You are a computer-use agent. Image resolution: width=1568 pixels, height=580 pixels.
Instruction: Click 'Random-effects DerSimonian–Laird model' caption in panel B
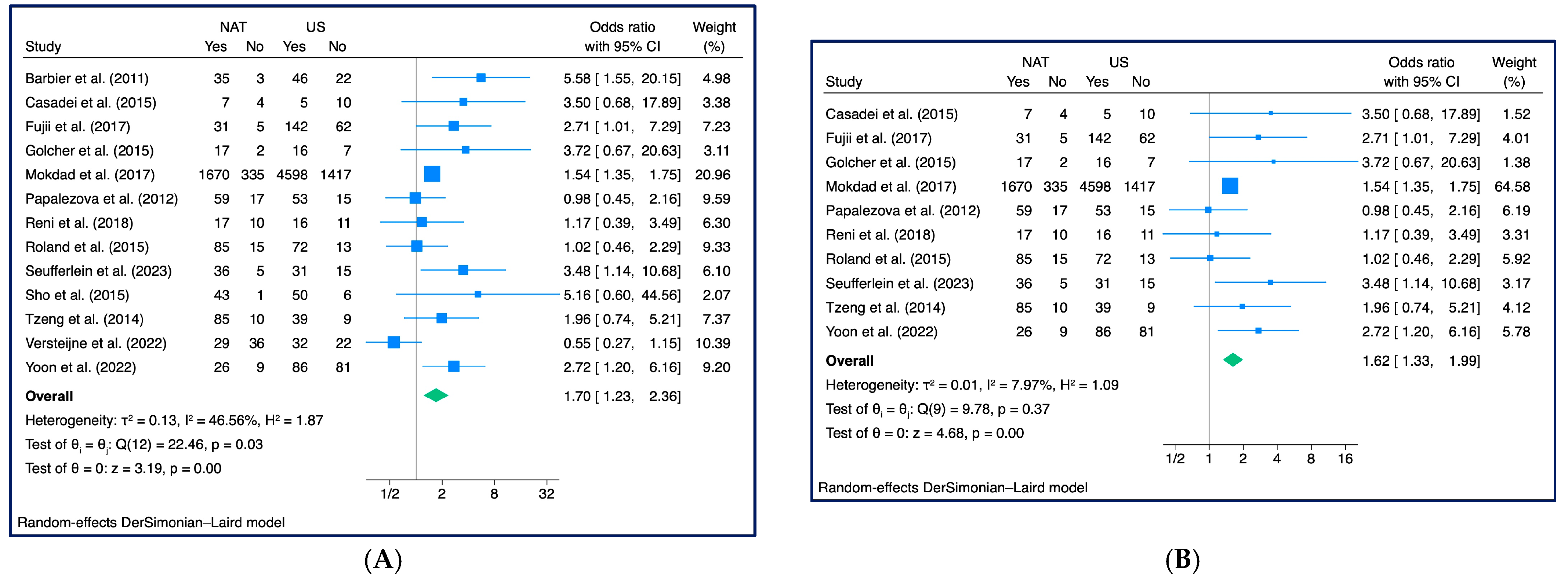click(x=952, y=488)
